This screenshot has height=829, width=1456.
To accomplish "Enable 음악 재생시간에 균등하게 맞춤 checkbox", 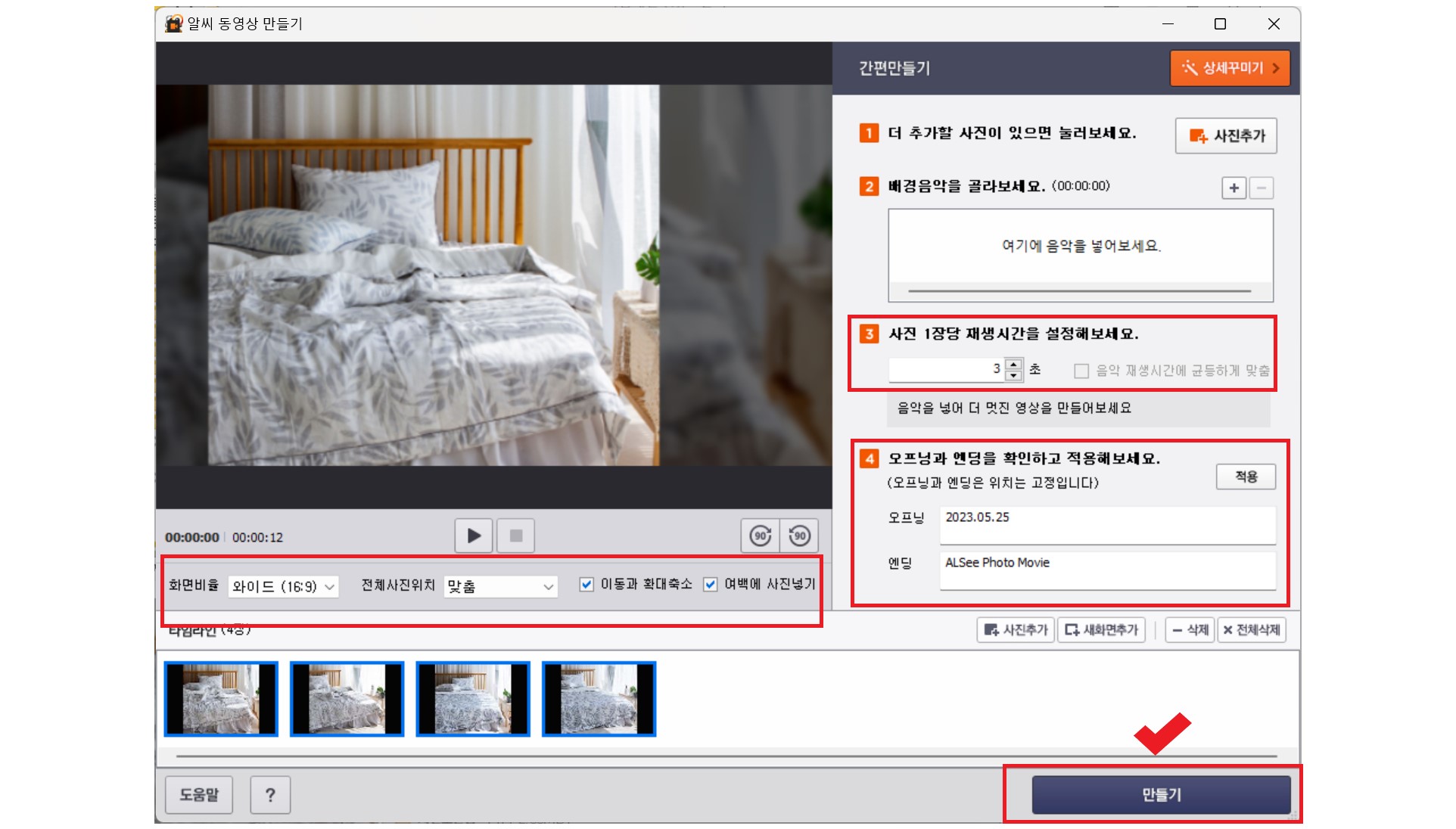I will [1081, 371].
